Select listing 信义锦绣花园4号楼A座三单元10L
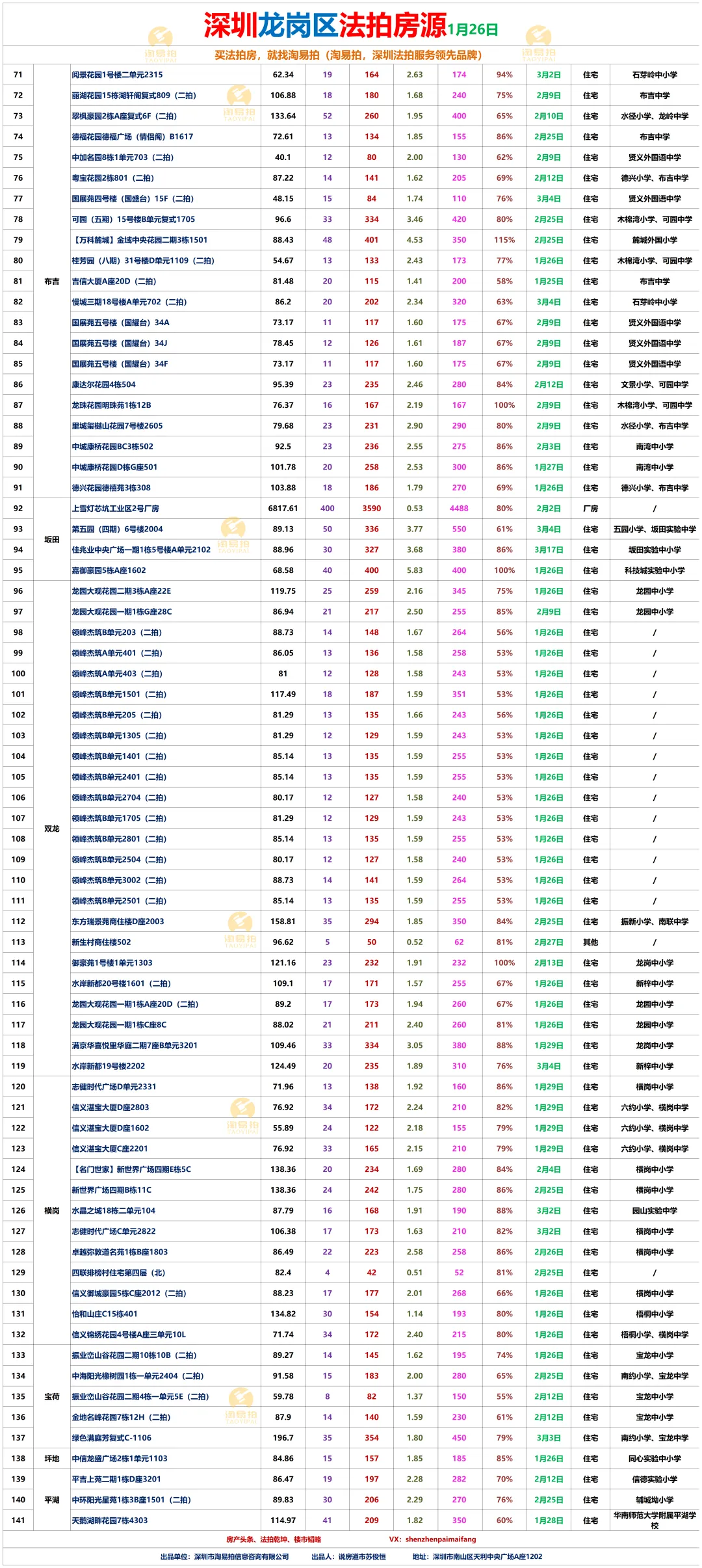Screen dimensions: 702x1568 (129, 1335)
